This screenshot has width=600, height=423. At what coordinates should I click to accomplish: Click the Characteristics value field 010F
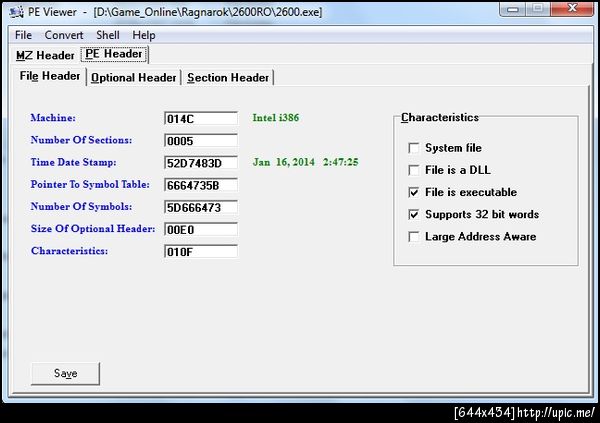201,252
